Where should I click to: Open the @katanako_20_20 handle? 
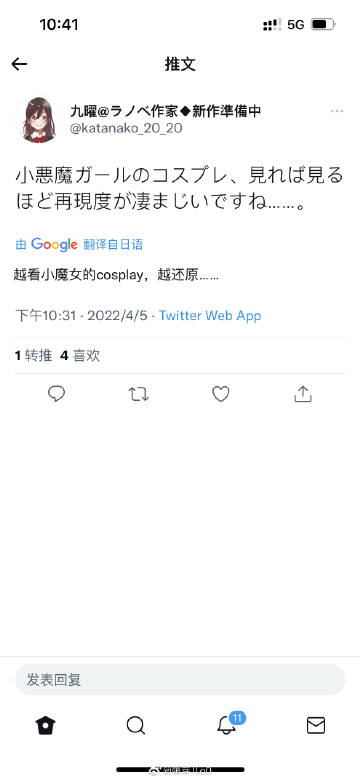126,128
